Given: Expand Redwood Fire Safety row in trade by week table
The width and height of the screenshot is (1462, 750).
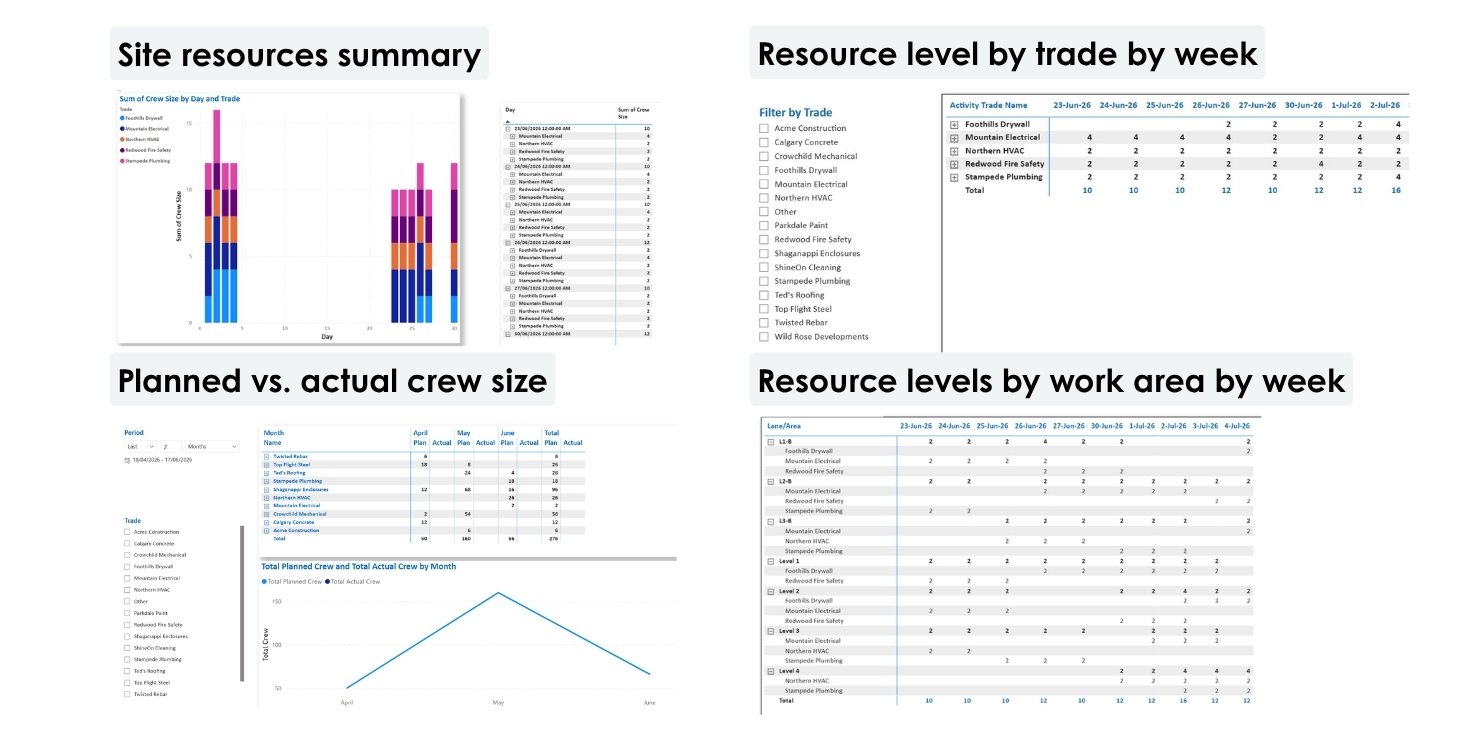Looking at the screenshot, I should coord(954,164).
